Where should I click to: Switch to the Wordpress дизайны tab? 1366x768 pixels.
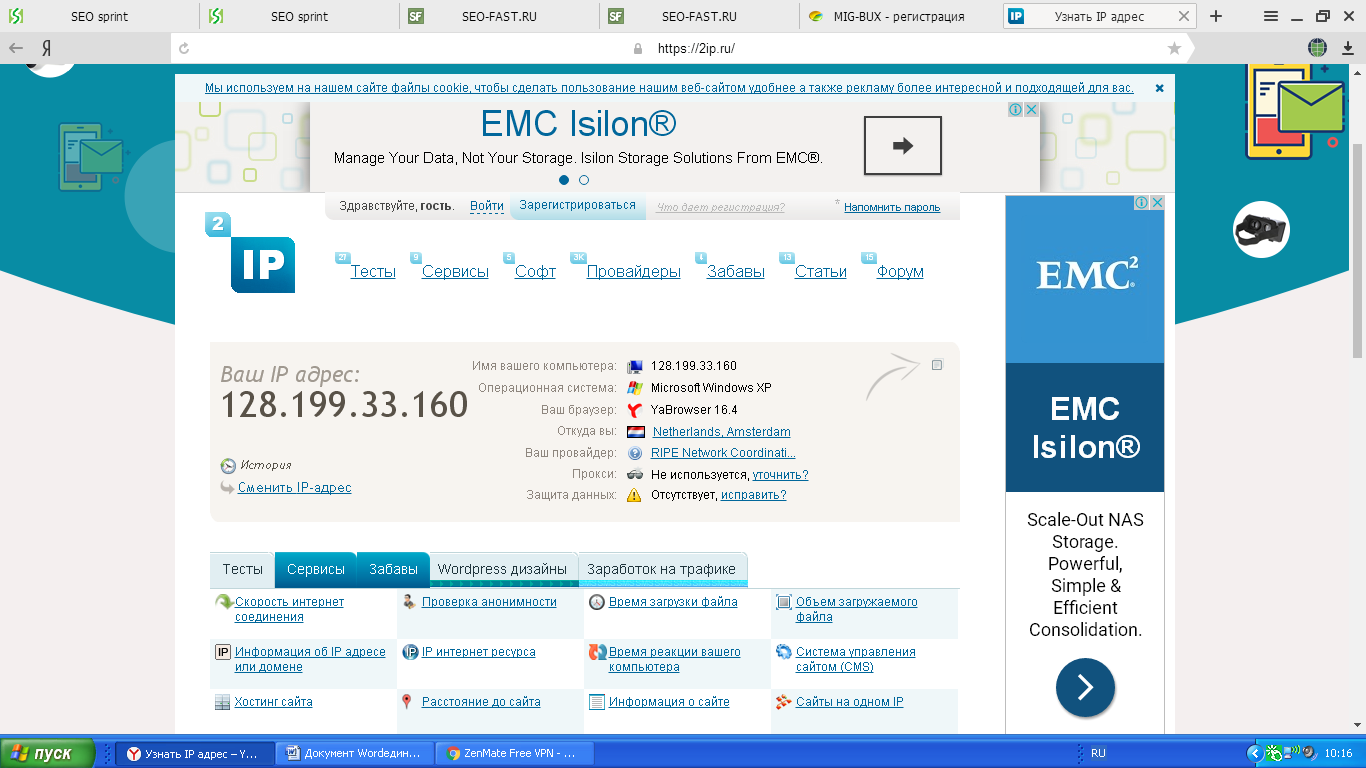(503, 569)
